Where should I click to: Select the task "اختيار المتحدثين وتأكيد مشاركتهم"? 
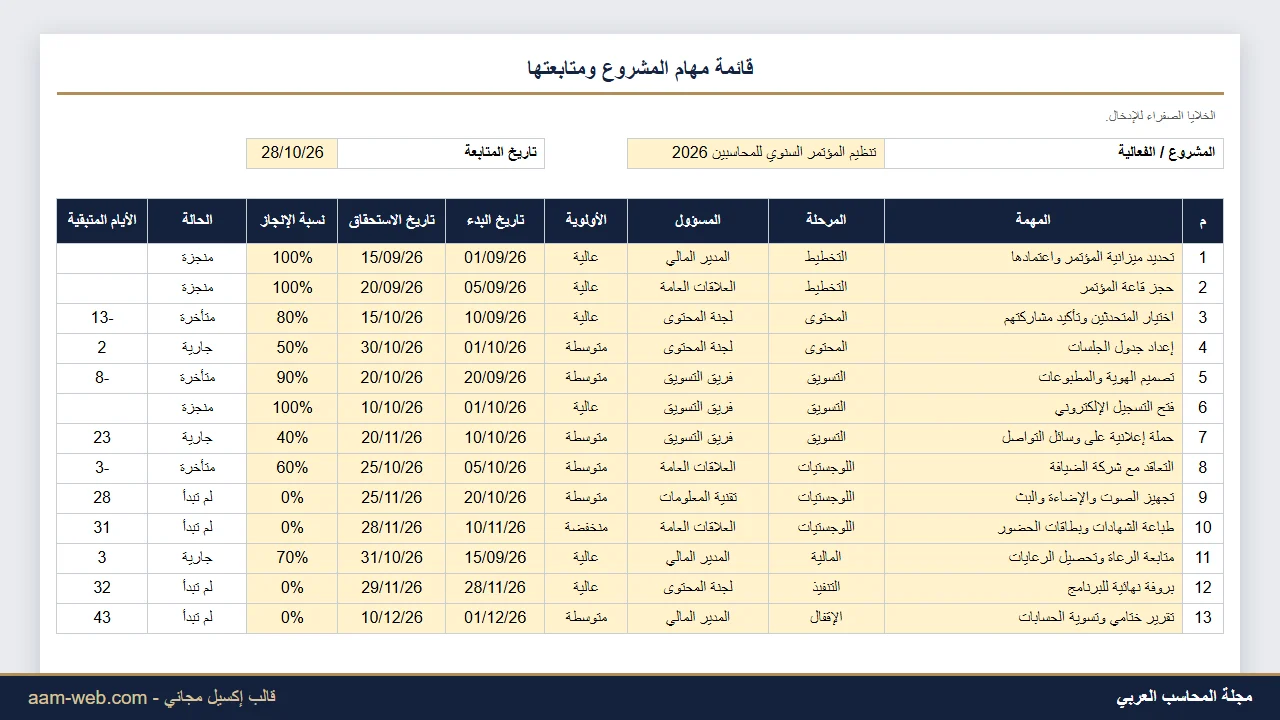click(1033, 318)
